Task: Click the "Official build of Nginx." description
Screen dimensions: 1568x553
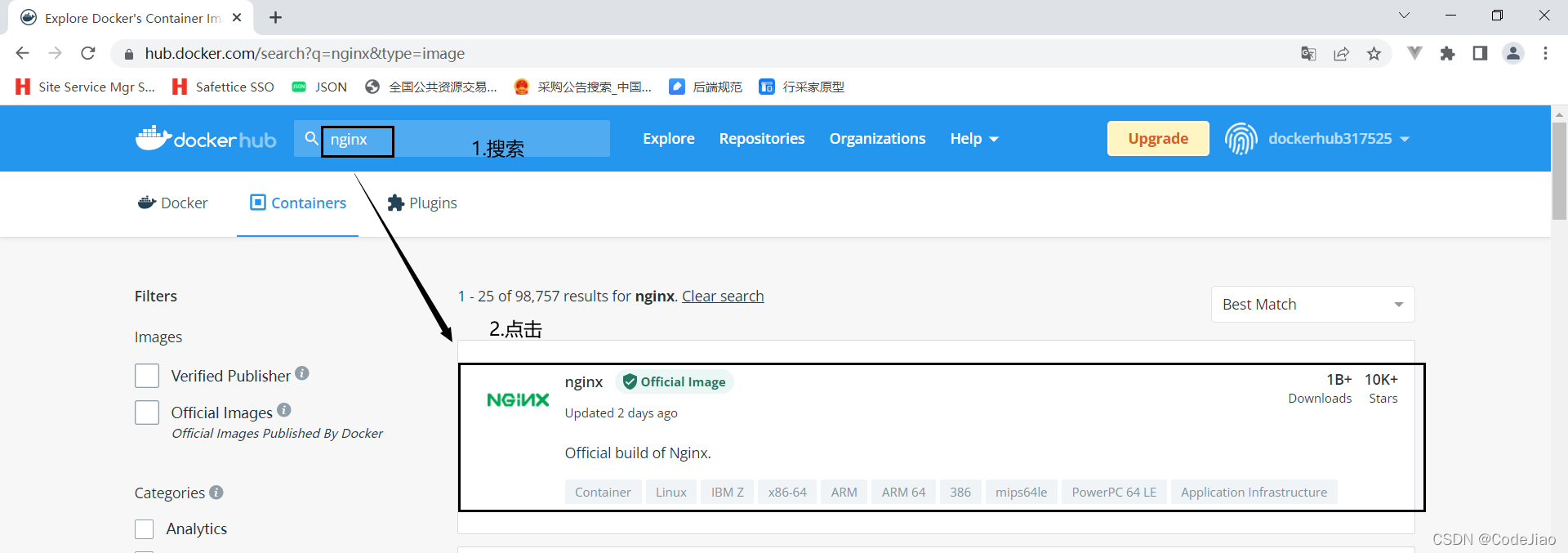Action: click(x=638, y=453)
